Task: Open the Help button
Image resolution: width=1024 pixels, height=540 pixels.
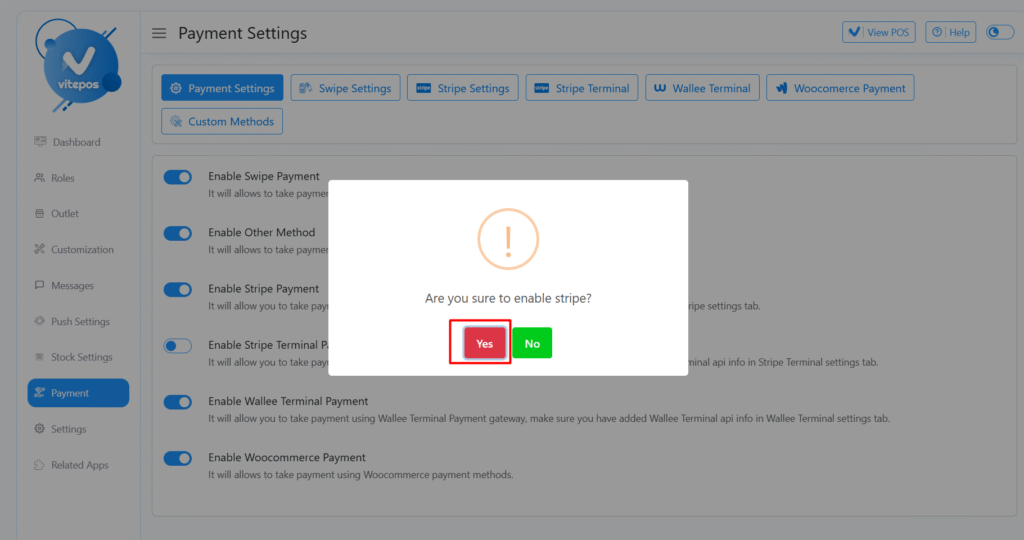Action: 950,32
